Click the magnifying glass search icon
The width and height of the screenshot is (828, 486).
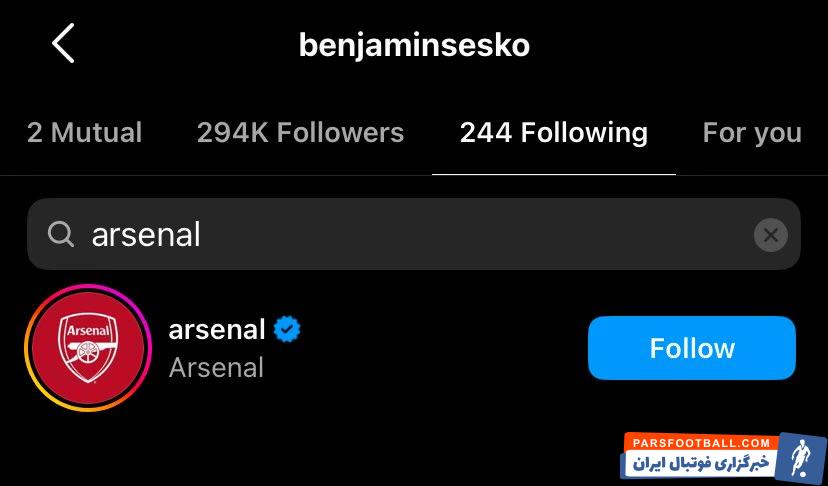[61, 234]
